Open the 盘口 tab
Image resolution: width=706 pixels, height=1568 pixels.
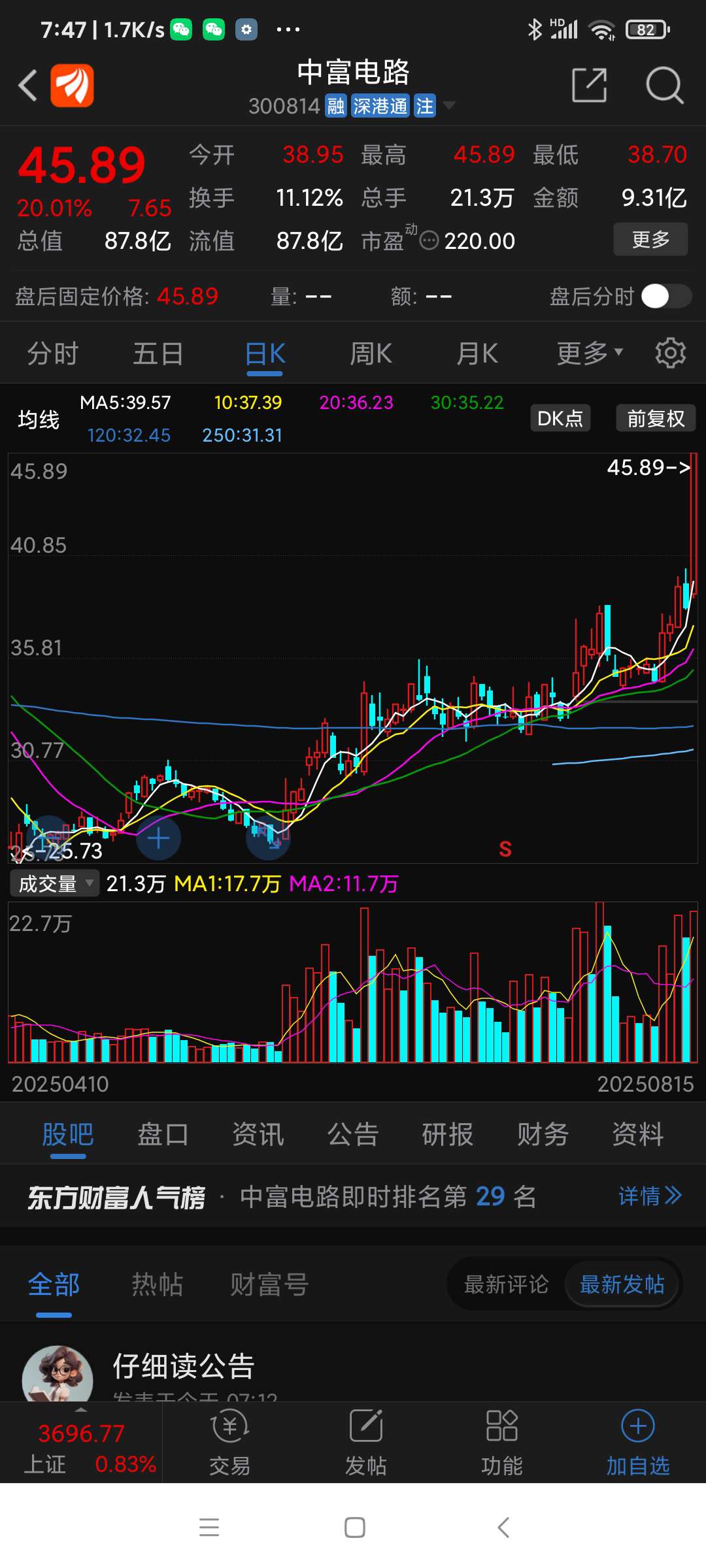click(x=163, y=1134)
